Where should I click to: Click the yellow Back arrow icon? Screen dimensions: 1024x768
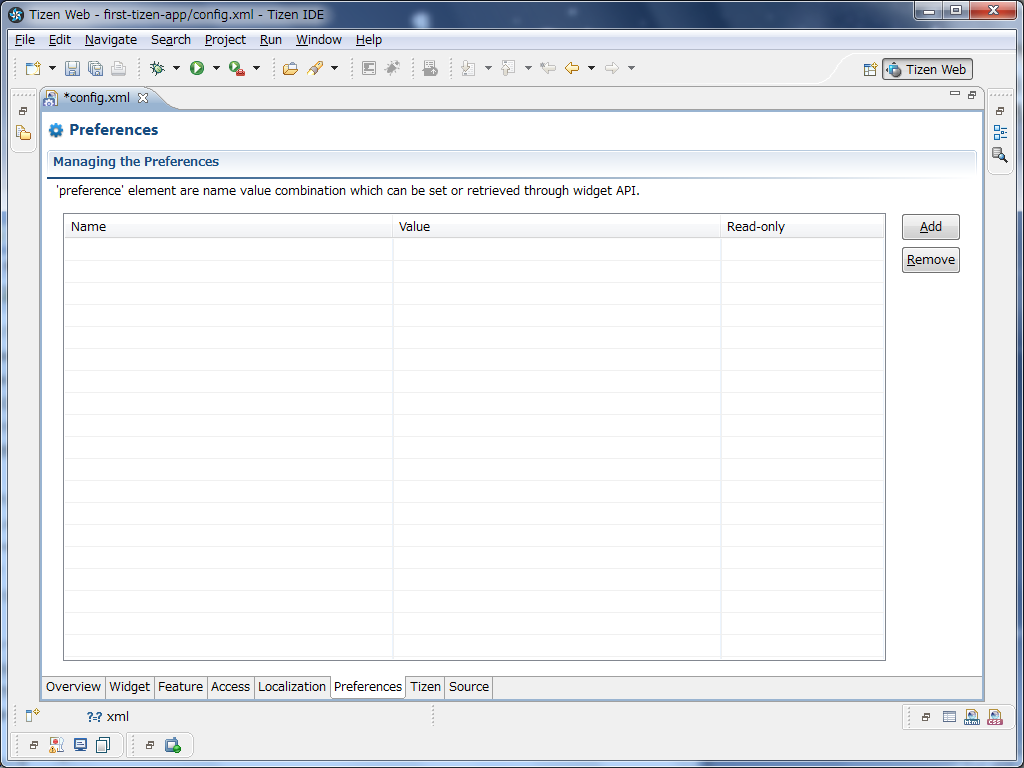click(x=572, y=68)
